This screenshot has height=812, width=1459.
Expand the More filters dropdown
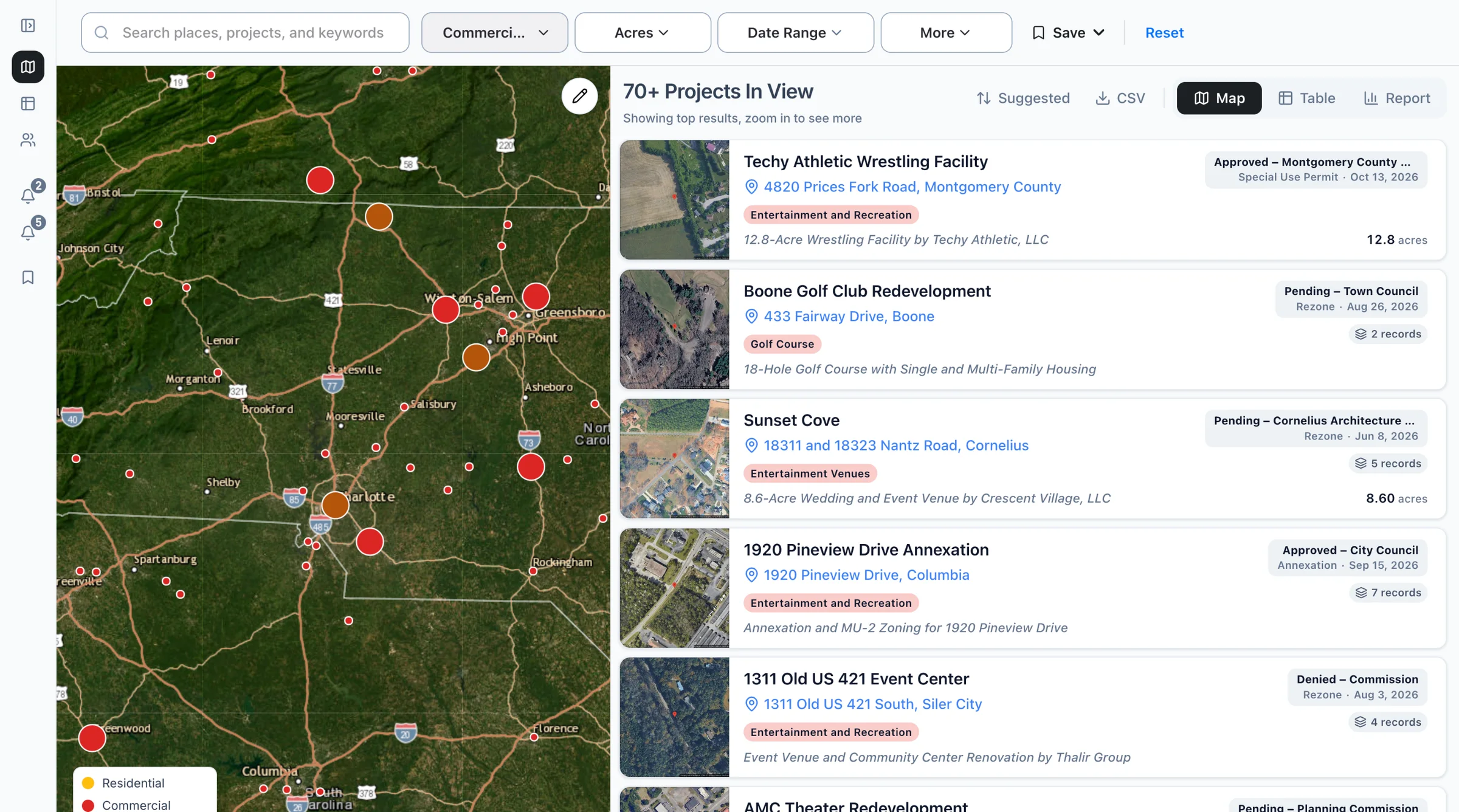click(x=946, y=33)
